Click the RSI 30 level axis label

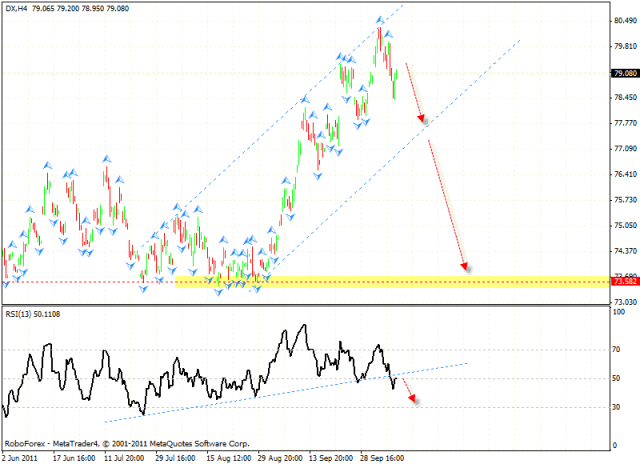pos(620,407)
